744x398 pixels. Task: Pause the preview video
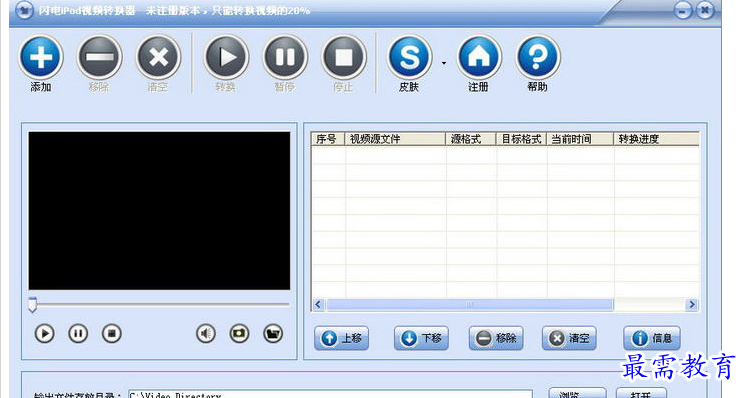(x=78, y=333)
